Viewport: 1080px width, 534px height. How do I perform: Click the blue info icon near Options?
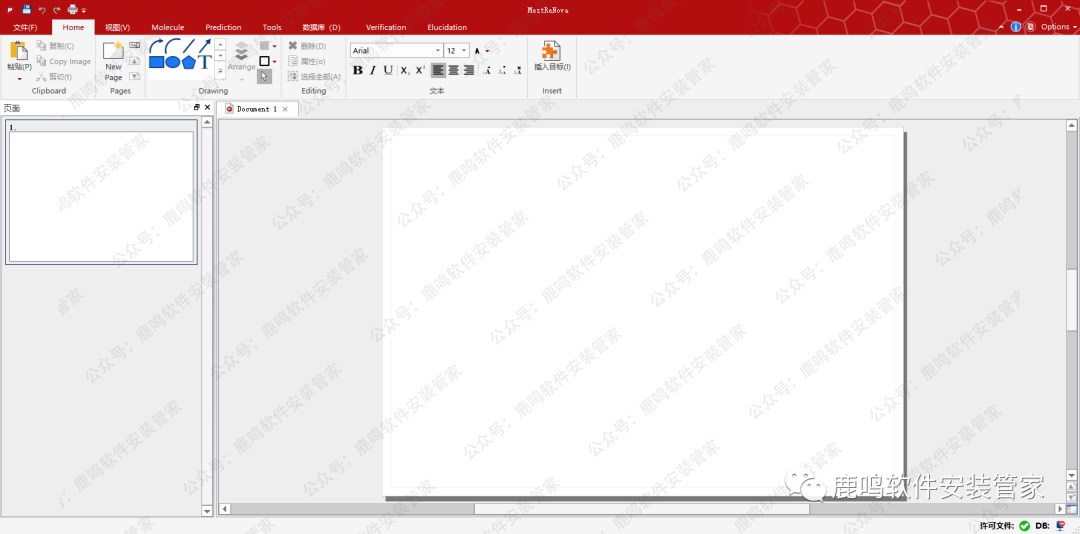point(1016,27)
